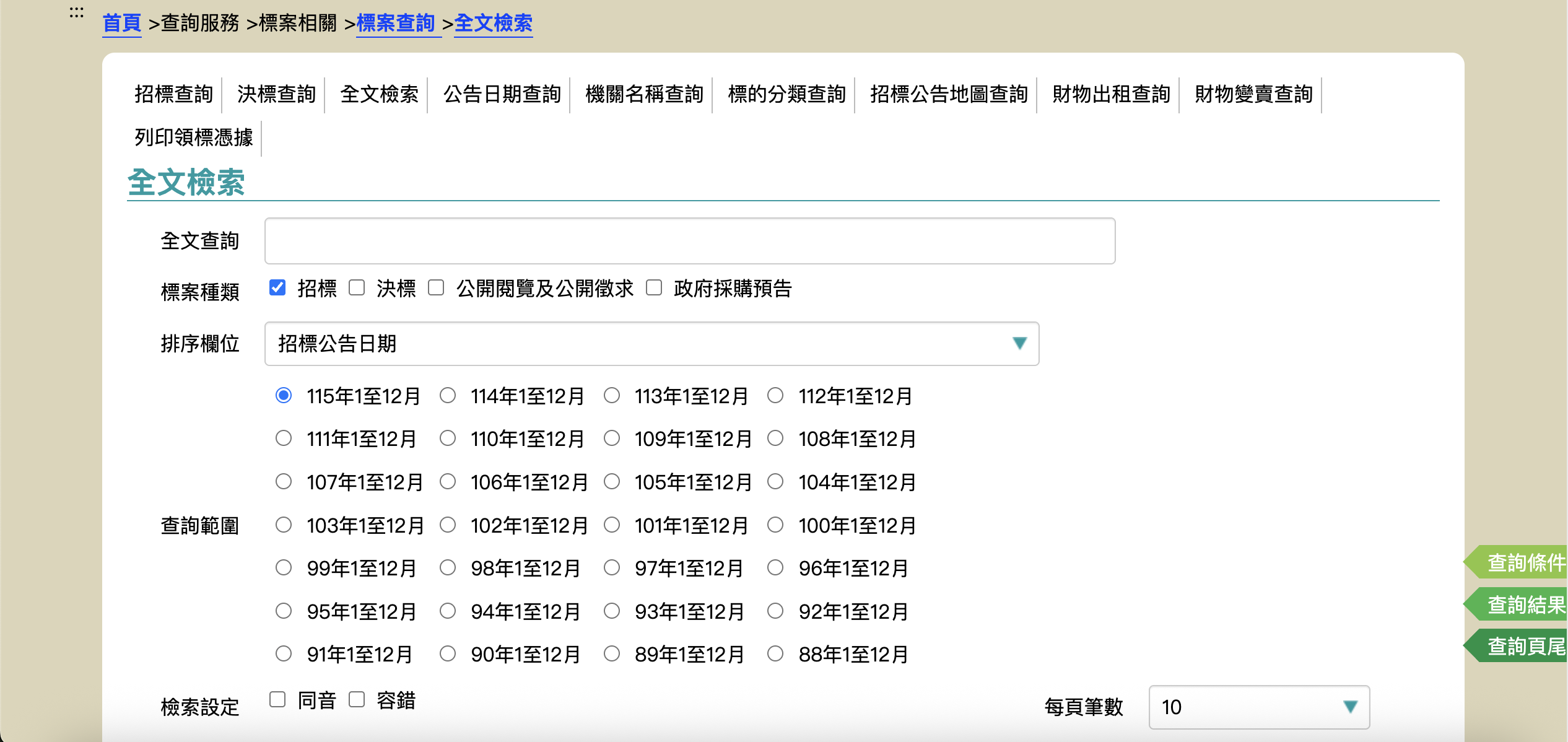Select 113年1至12月 radio button

click(x=612, y=395)
